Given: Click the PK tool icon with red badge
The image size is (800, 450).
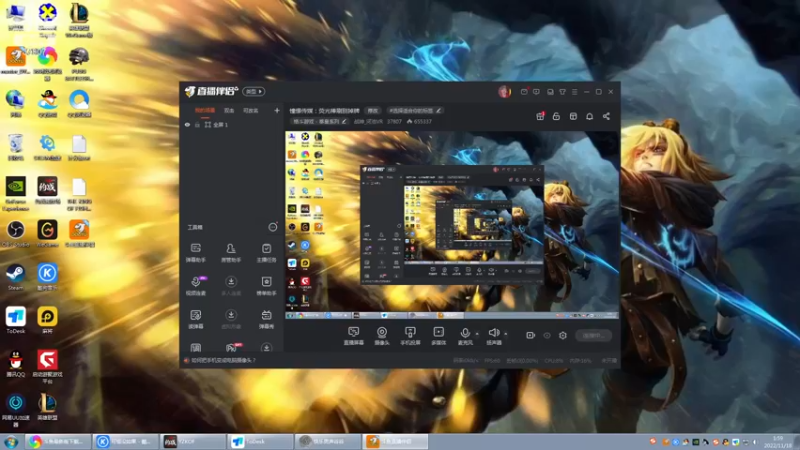Looking at the screenshot, I should tap(232, 348).
